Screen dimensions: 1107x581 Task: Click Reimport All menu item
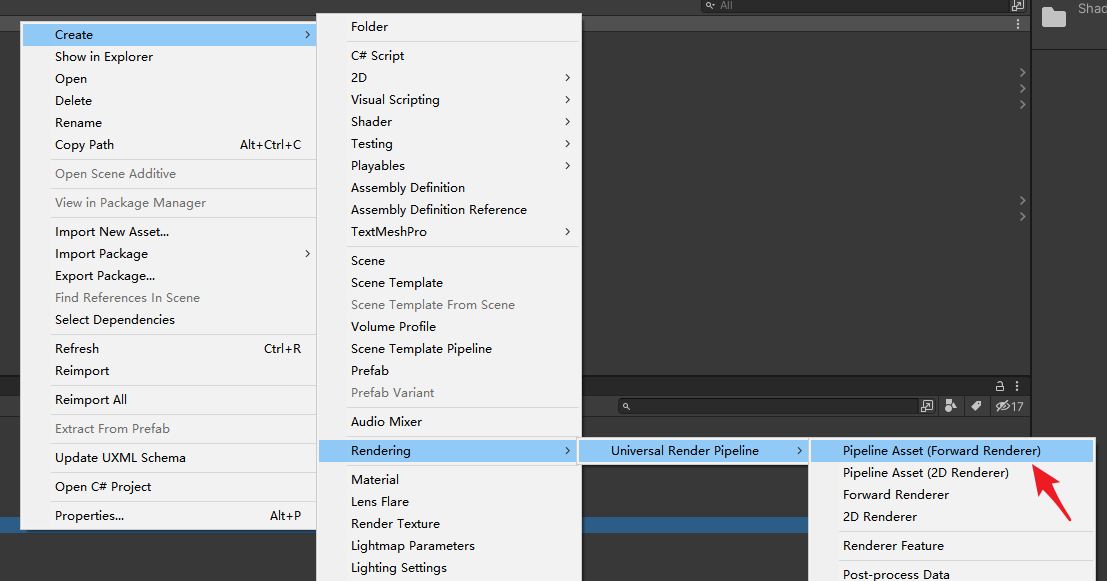(x=169, y=400)
